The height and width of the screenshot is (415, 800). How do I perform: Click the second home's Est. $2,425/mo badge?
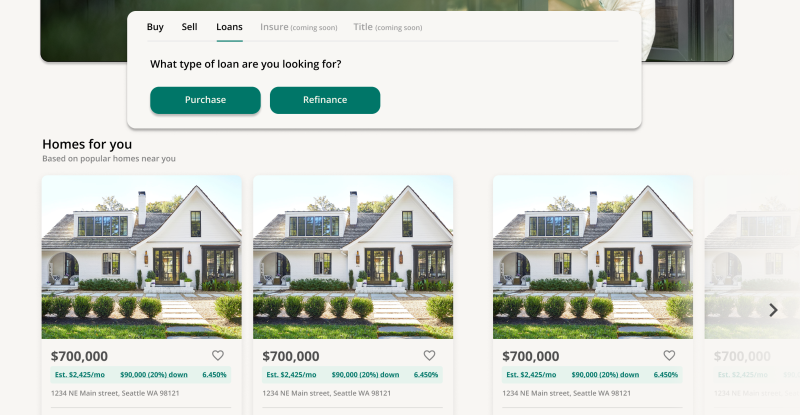291,375
